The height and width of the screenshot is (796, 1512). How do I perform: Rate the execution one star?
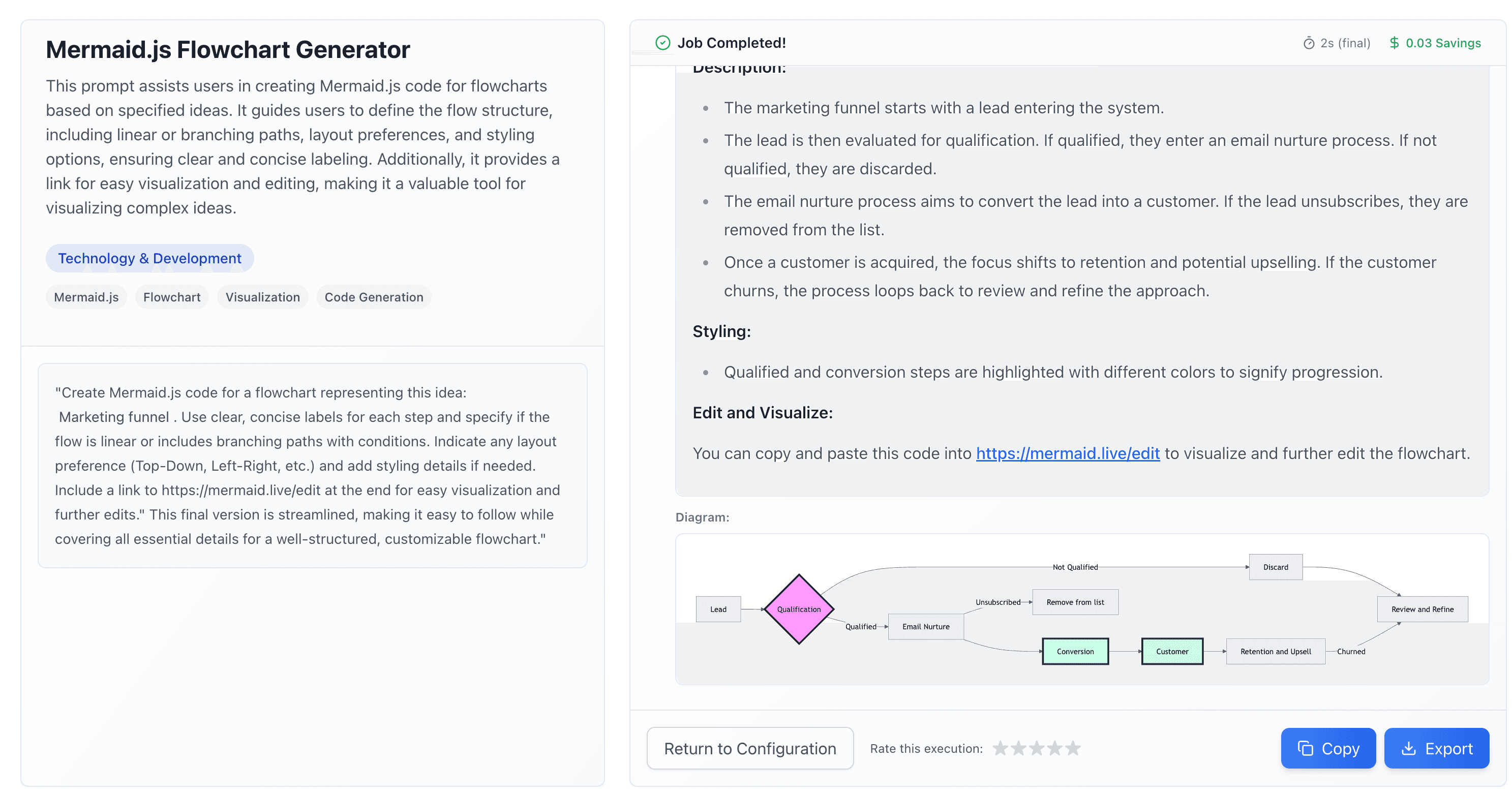[x=1000, y=748]
